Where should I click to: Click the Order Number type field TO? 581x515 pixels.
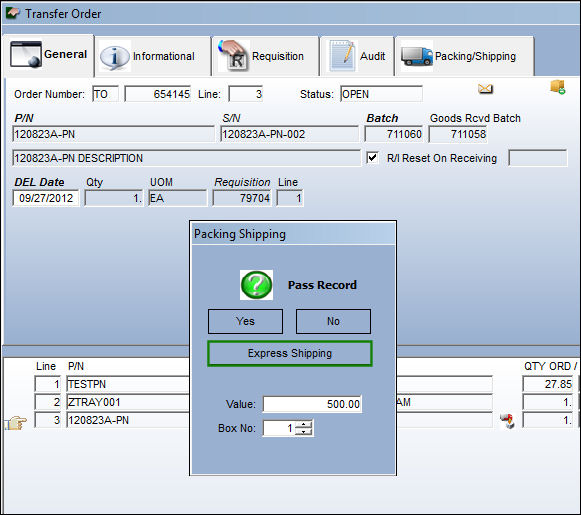pyautogui.click(x=105, y=94)
